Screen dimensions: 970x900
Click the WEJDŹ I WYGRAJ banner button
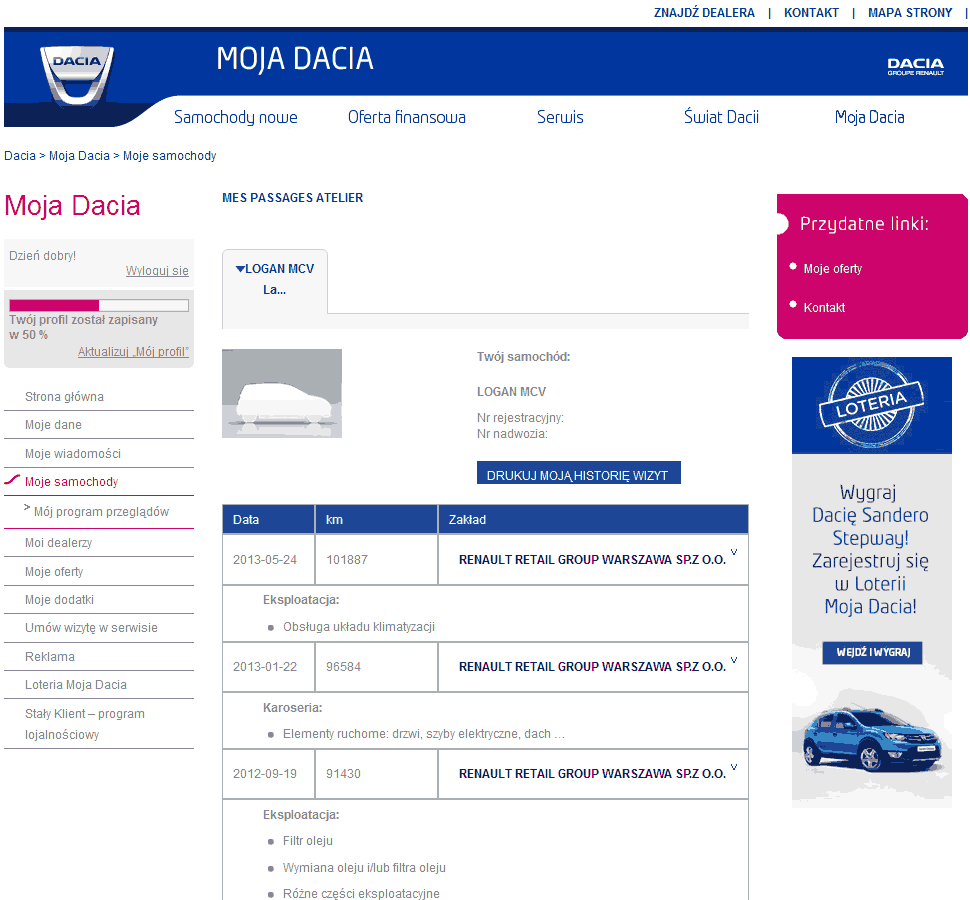point(872,653)
